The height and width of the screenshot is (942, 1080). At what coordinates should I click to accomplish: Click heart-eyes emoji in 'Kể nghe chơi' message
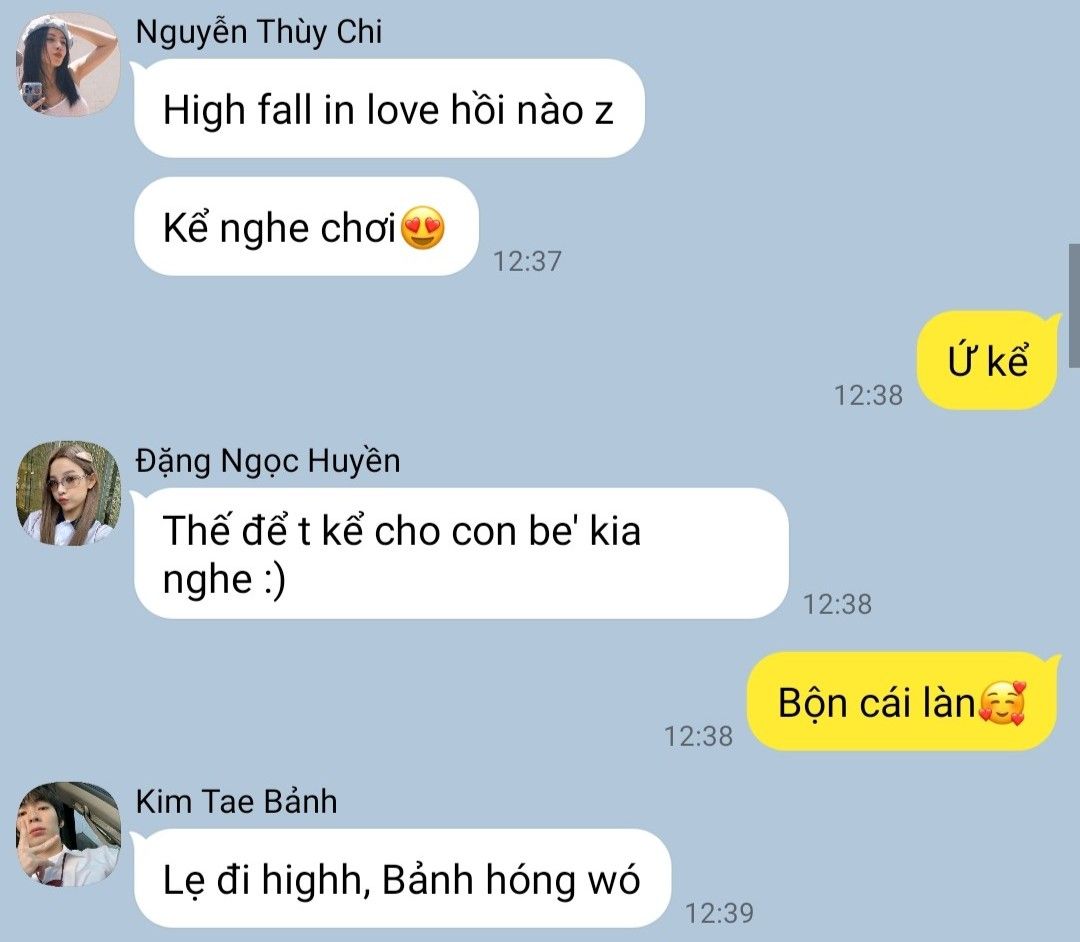pyautogui.click(x=422, y=227)
